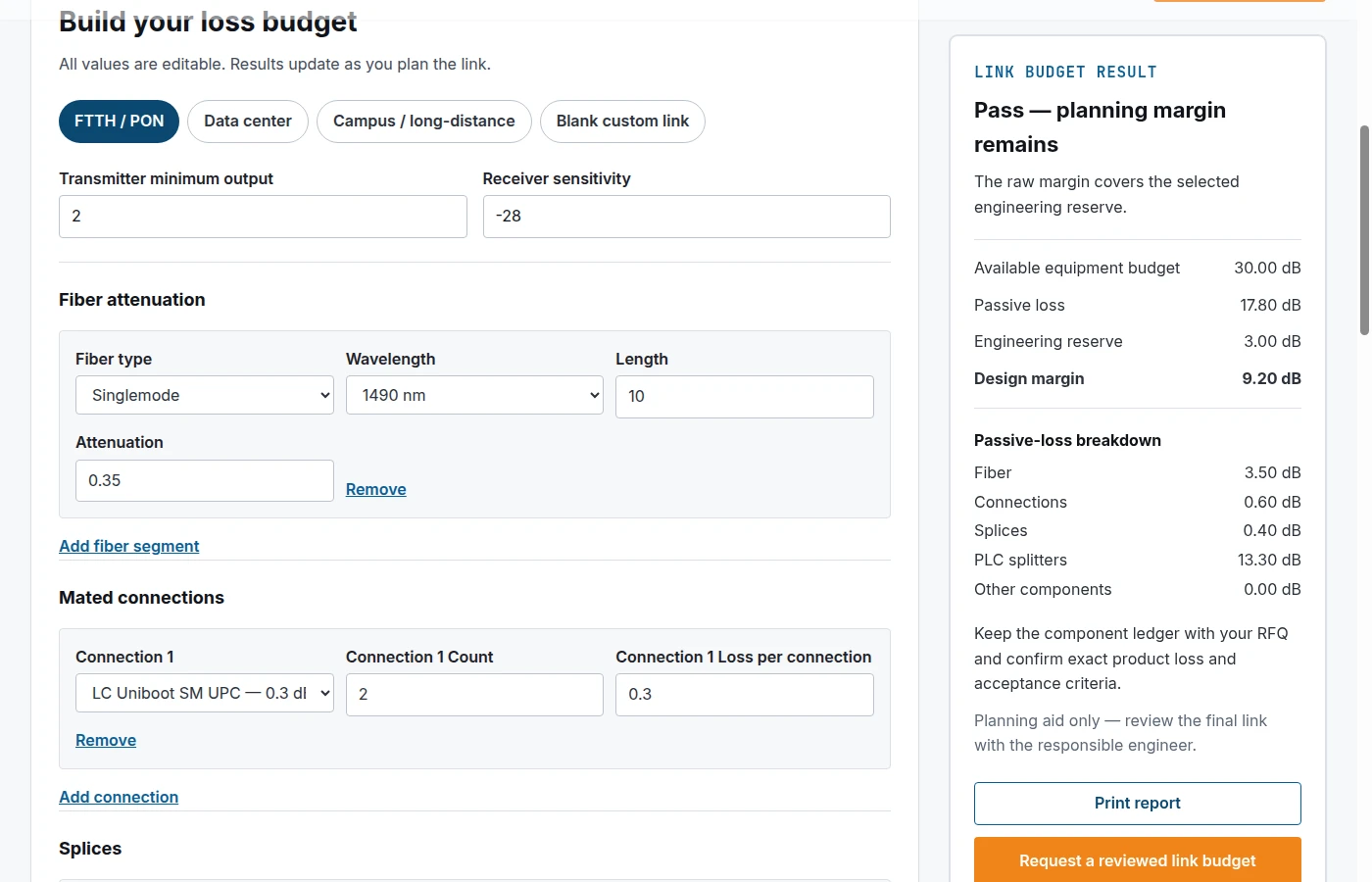Click the Passive loss value 17.80 dB
The width and height of the screenshot is (1372, 882).
pyautogui.click(x=1270, y=305)
